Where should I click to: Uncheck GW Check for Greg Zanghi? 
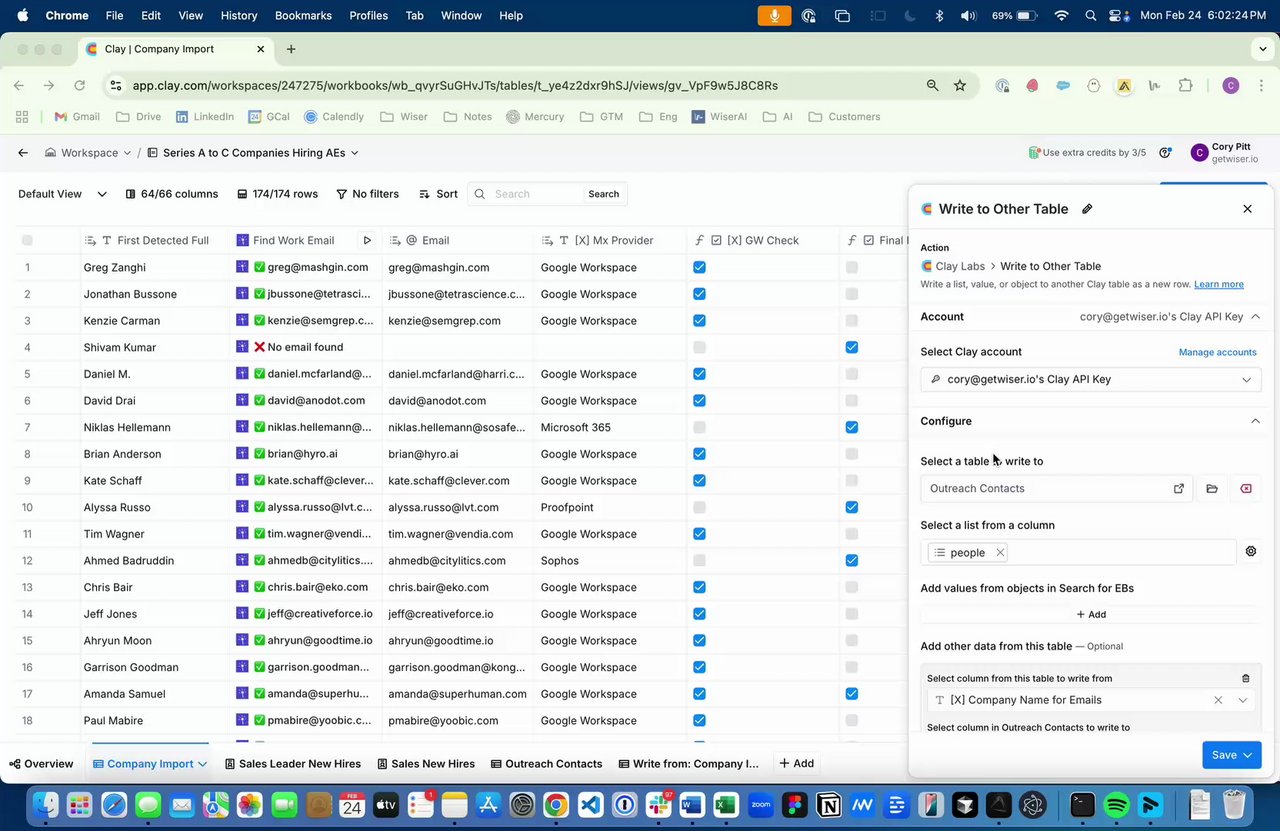click(x=699, y=267)
